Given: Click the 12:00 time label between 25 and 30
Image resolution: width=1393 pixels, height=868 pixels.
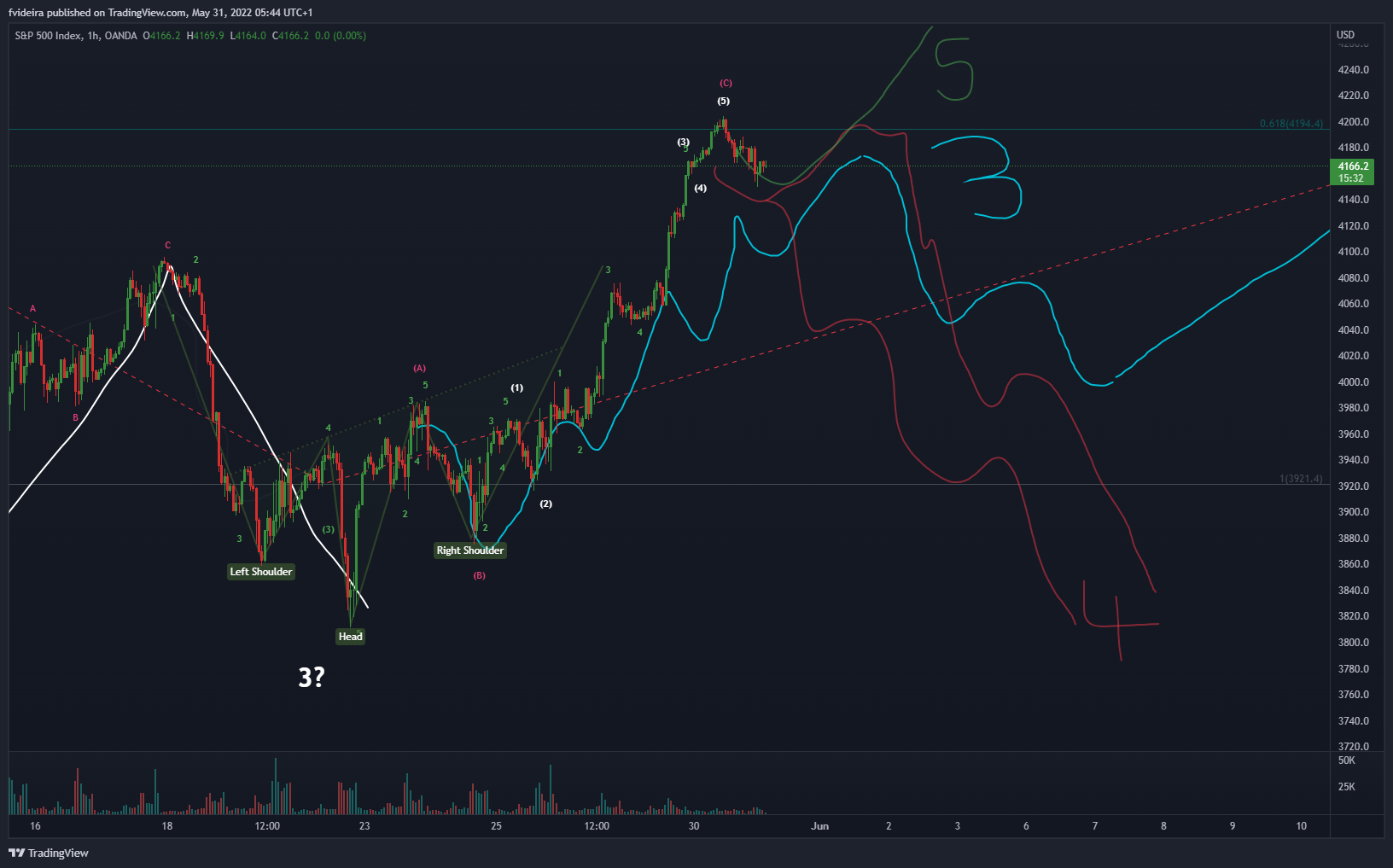Looking at the screenshot, I should 597,826.
